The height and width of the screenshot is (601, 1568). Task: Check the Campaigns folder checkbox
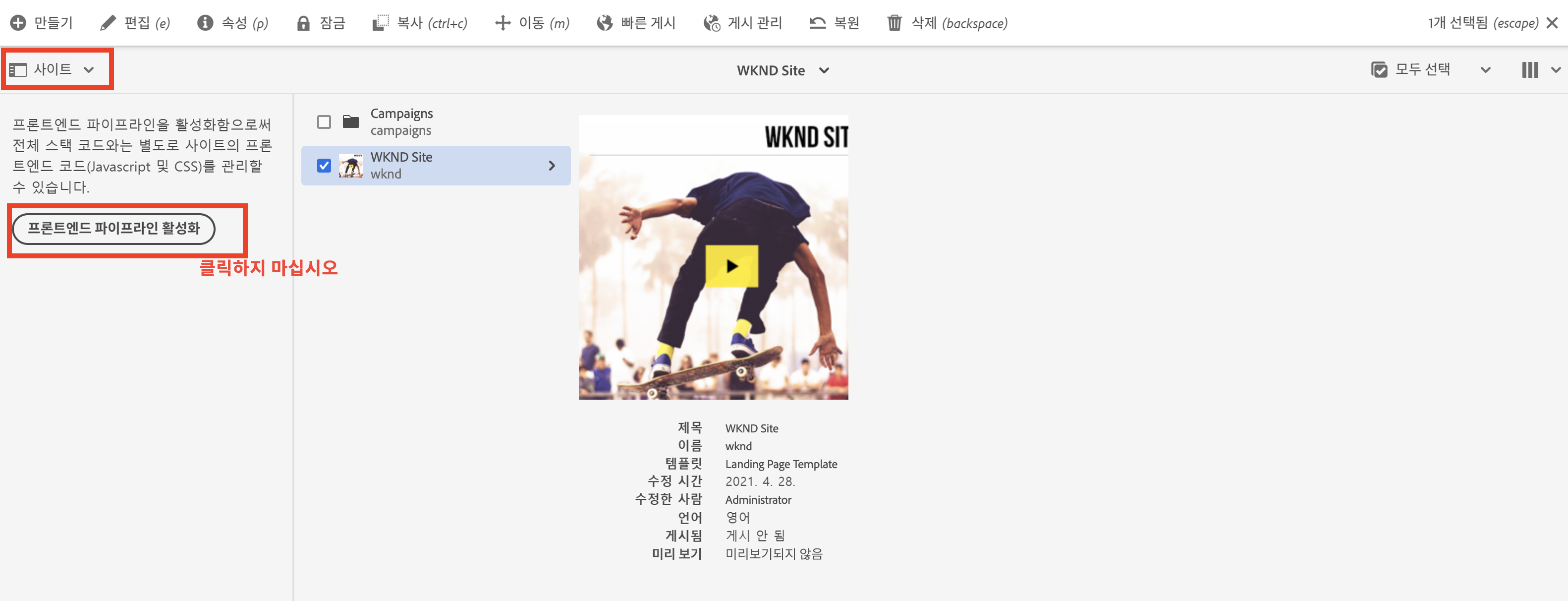pyautogui.click(x=324, y=122)
